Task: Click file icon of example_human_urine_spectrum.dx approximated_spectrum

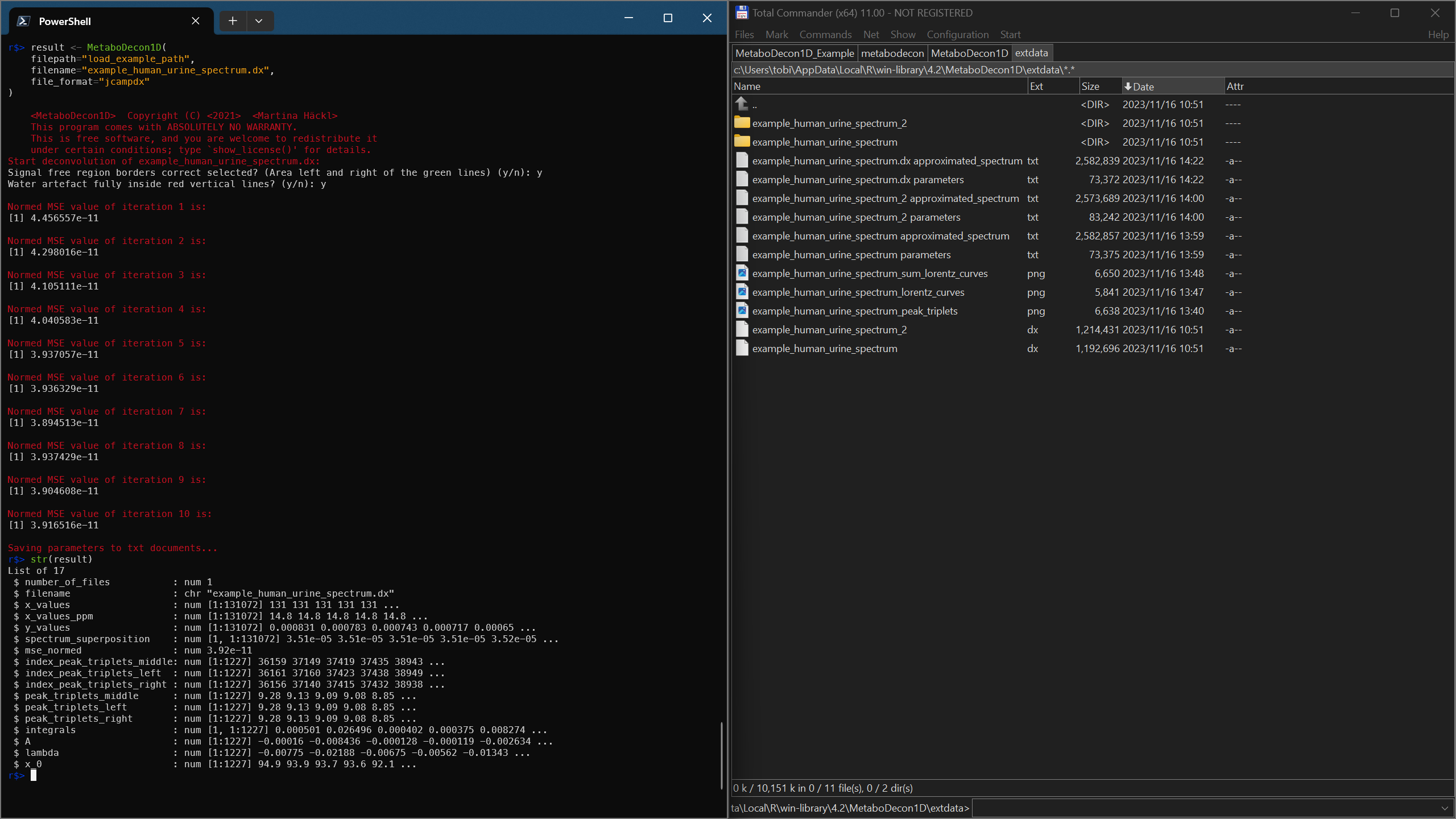Action: pyautogui.click(x=742, y=160)
